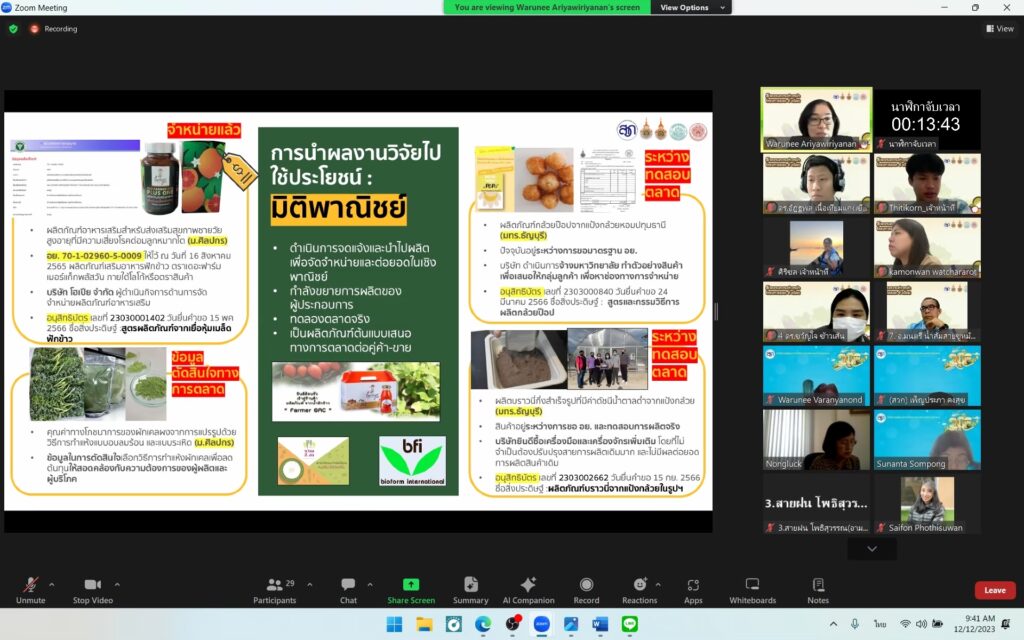The image size is (1024, 640).
Task: Open the View Options dropdown
Action: pos(689,7)
